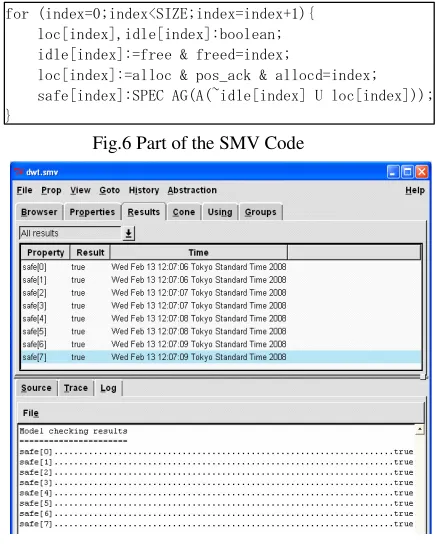The width and height of the screenshot is (436, 546).
Task: Select the safe[2] result row
Action: 221,293
